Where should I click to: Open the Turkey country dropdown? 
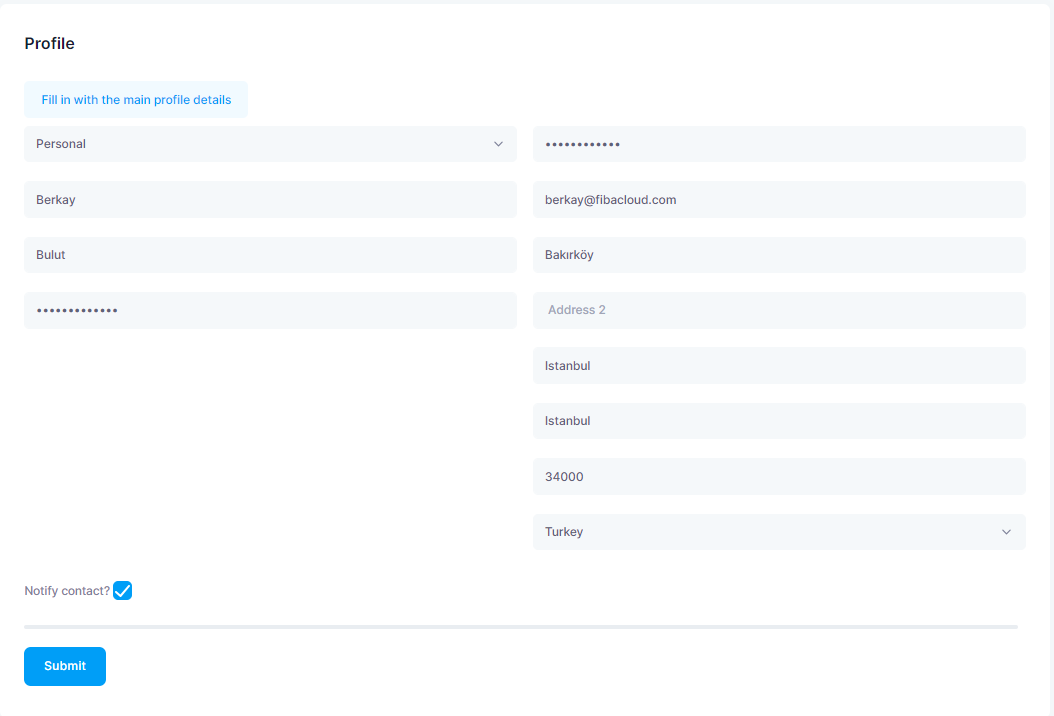tap(779, 532)
